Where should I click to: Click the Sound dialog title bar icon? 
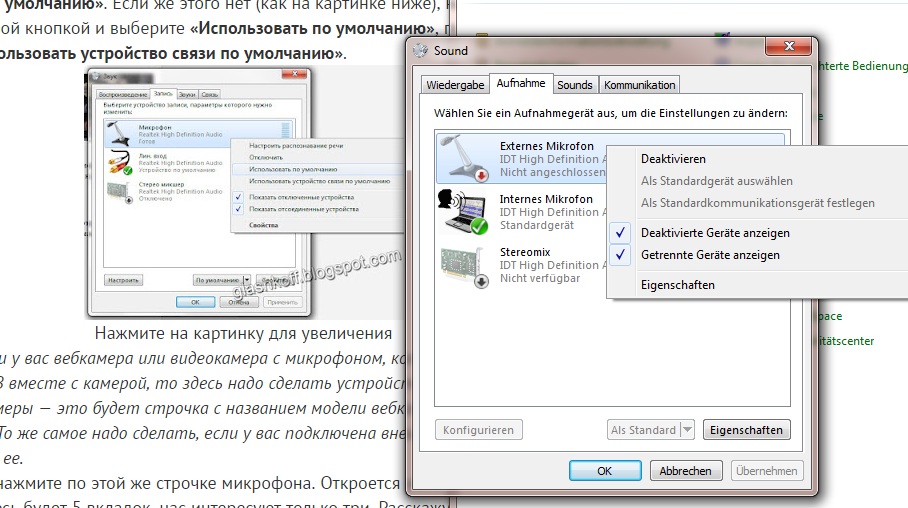[420, 51]
